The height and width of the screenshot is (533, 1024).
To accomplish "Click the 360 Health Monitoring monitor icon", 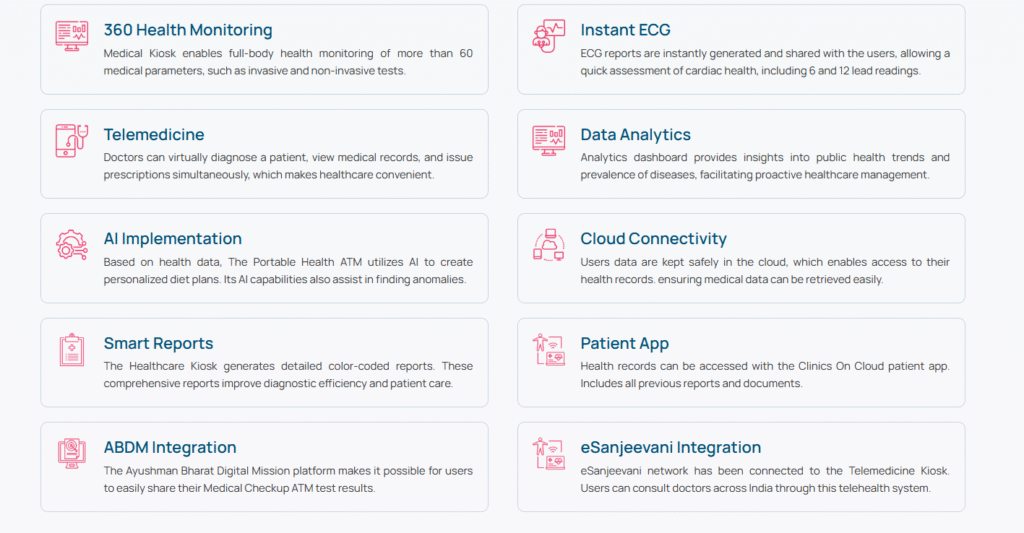I will point(71,35).
